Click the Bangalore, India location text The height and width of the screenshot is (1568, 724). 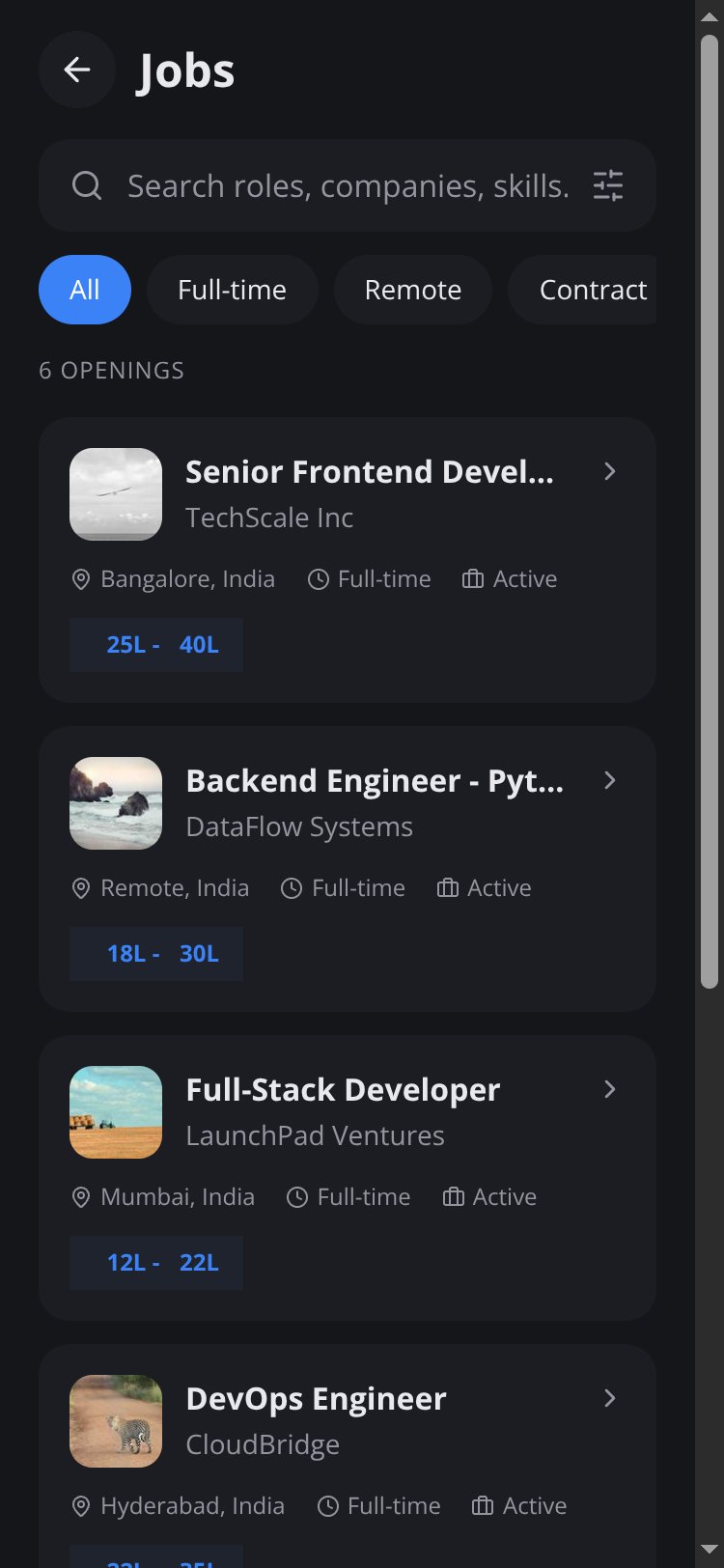click(x=187, y=579)
